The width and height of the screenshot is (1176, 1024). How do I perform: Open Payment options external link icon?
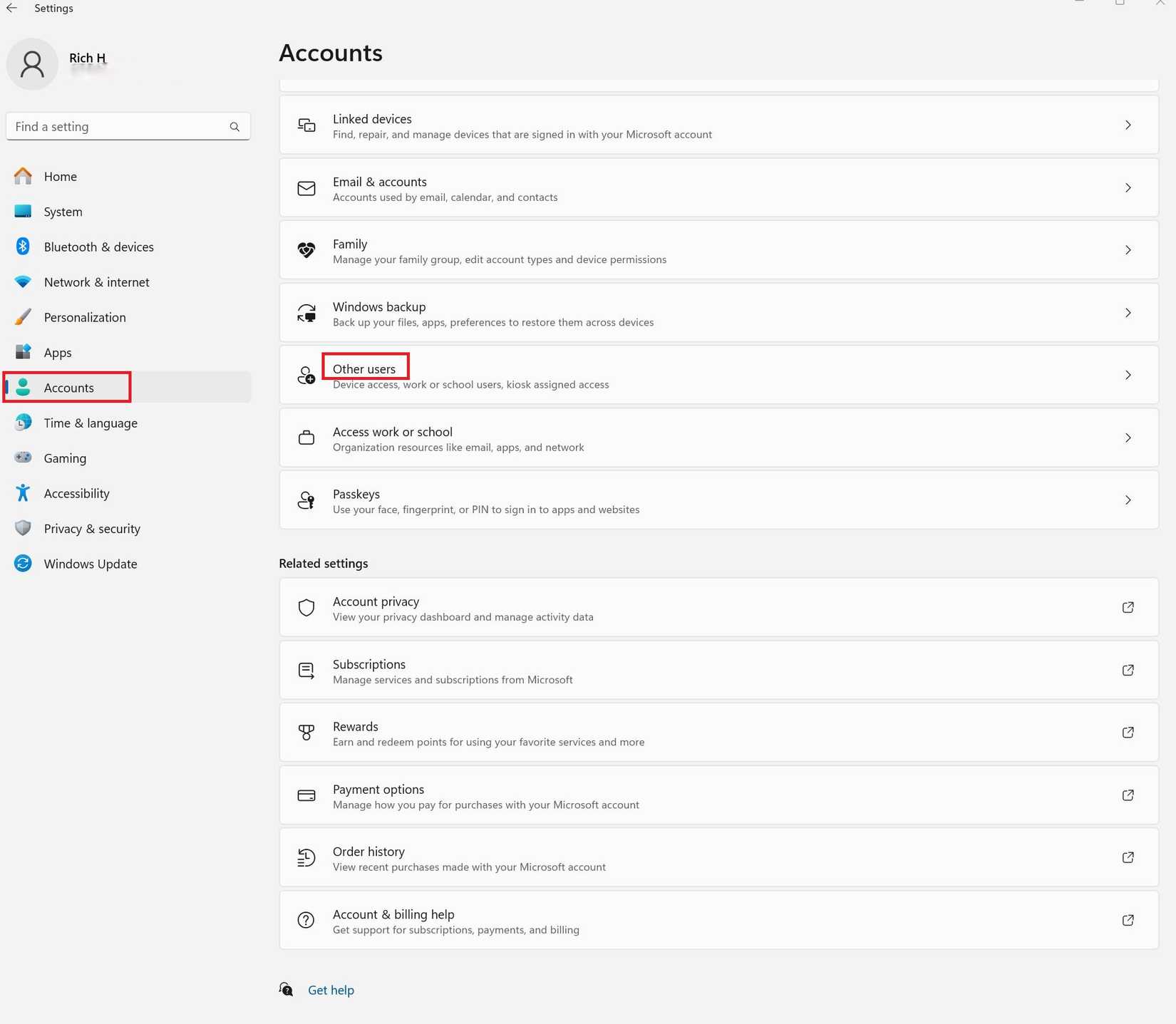(1128, 795)
